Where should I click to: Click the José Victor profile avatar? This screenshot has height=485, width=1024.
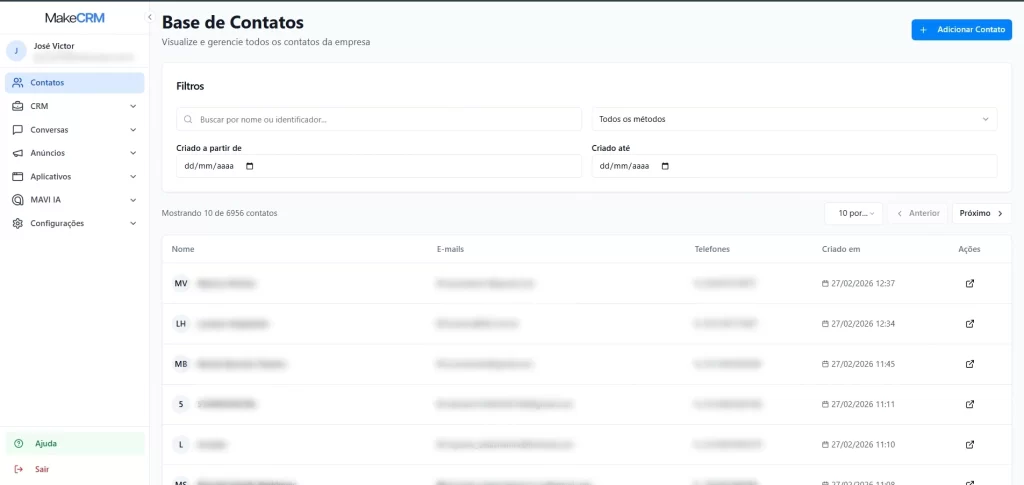click(x=16, y=51)
